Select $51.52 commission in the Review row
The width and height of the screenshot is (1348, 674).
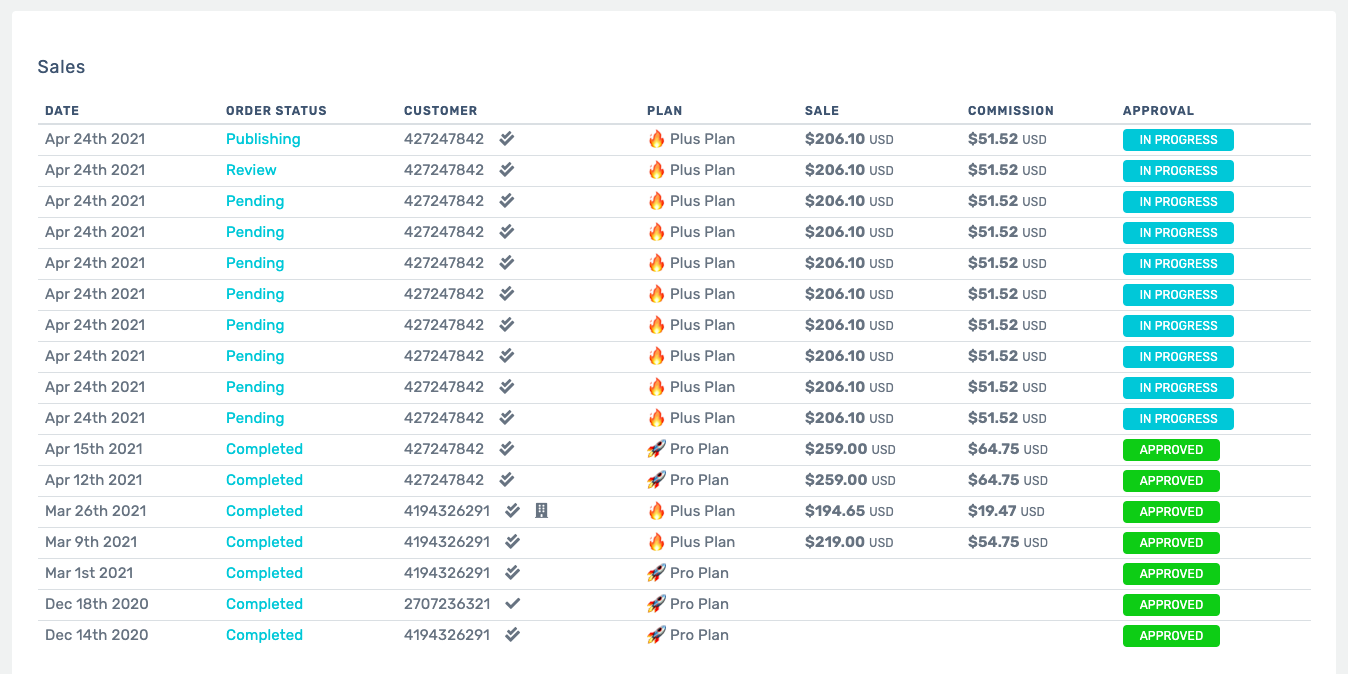pos(1007,170)
